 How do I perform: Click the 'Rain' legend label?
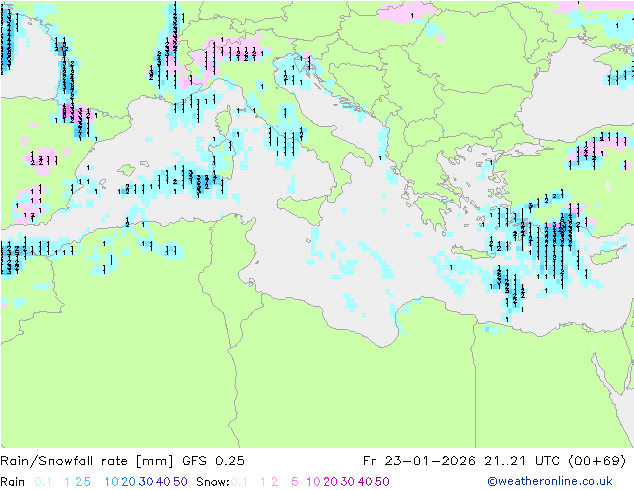click(13, 482)
